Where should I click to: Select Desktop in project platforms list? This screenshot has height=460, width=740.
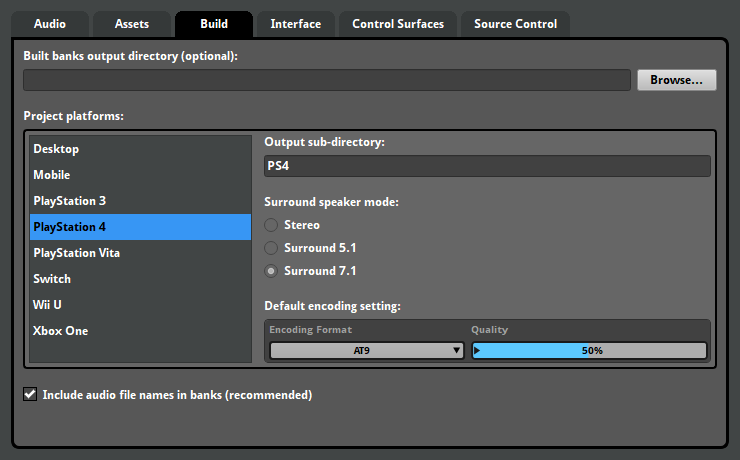click(140, 149)
